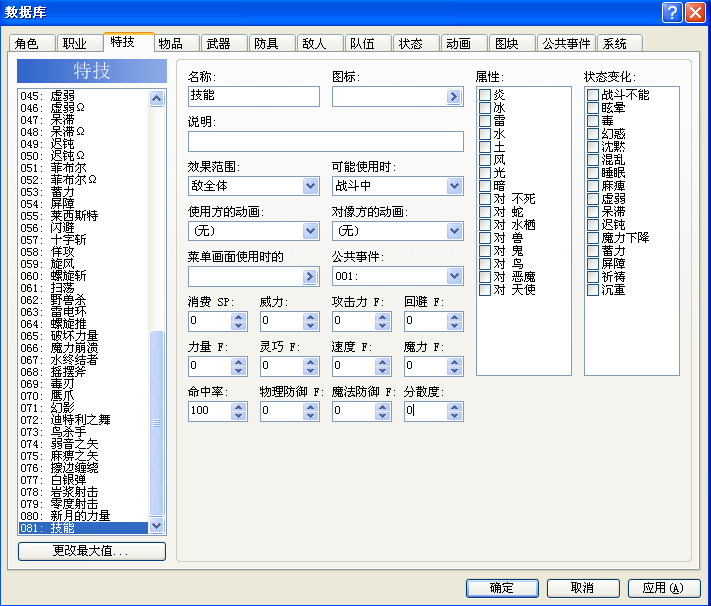Click the 应用(A) button
Viewport: 711px width, 606px height.
(x=663, y=588)
